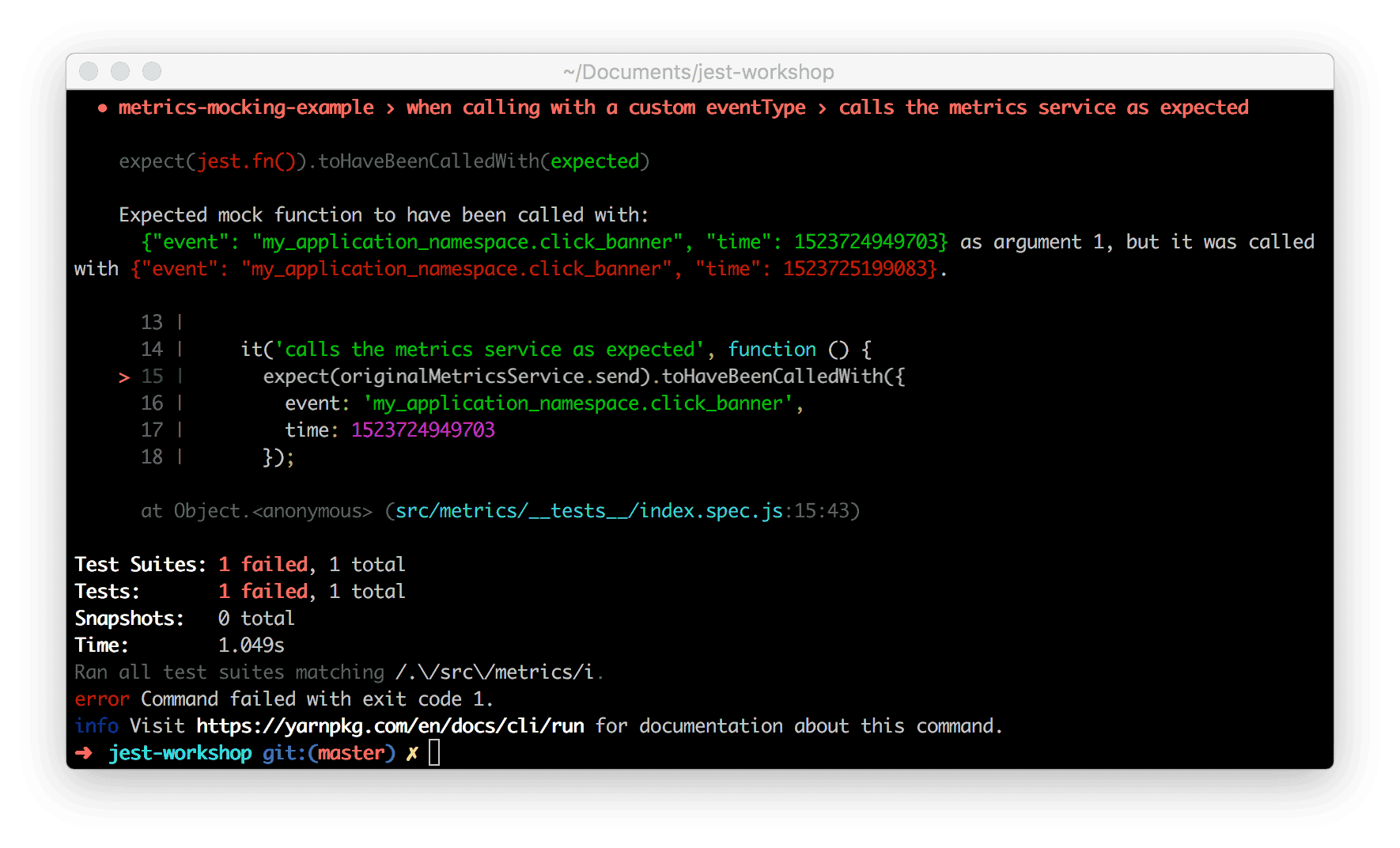Screen dimensions: 1400x848
Task: Click the expect(jest.fn()).toHaveBeenCalledWith line
Action: pos(384,161)
